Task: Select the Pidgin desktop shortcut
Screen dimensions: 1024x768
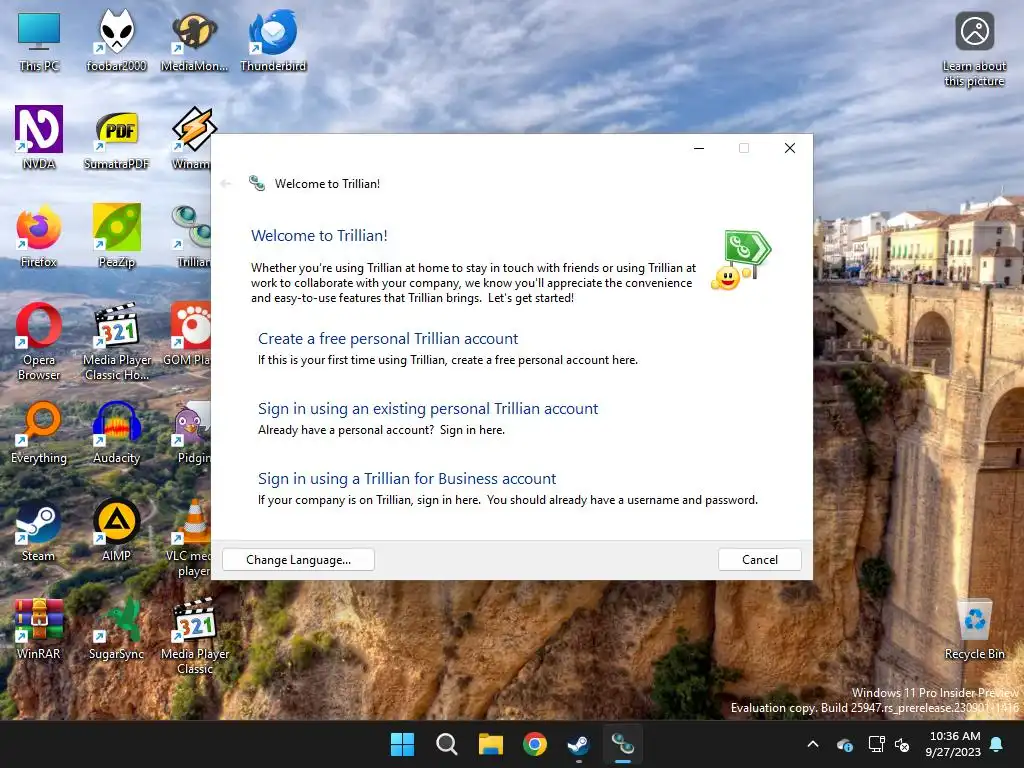Action: pyautogui.click(x=193, y=432)
